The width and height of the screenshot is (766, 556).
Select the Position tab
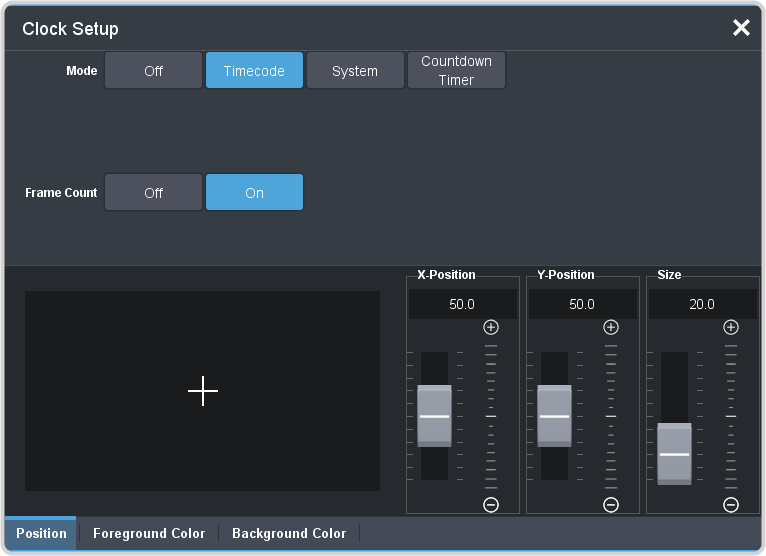point(41,533)
